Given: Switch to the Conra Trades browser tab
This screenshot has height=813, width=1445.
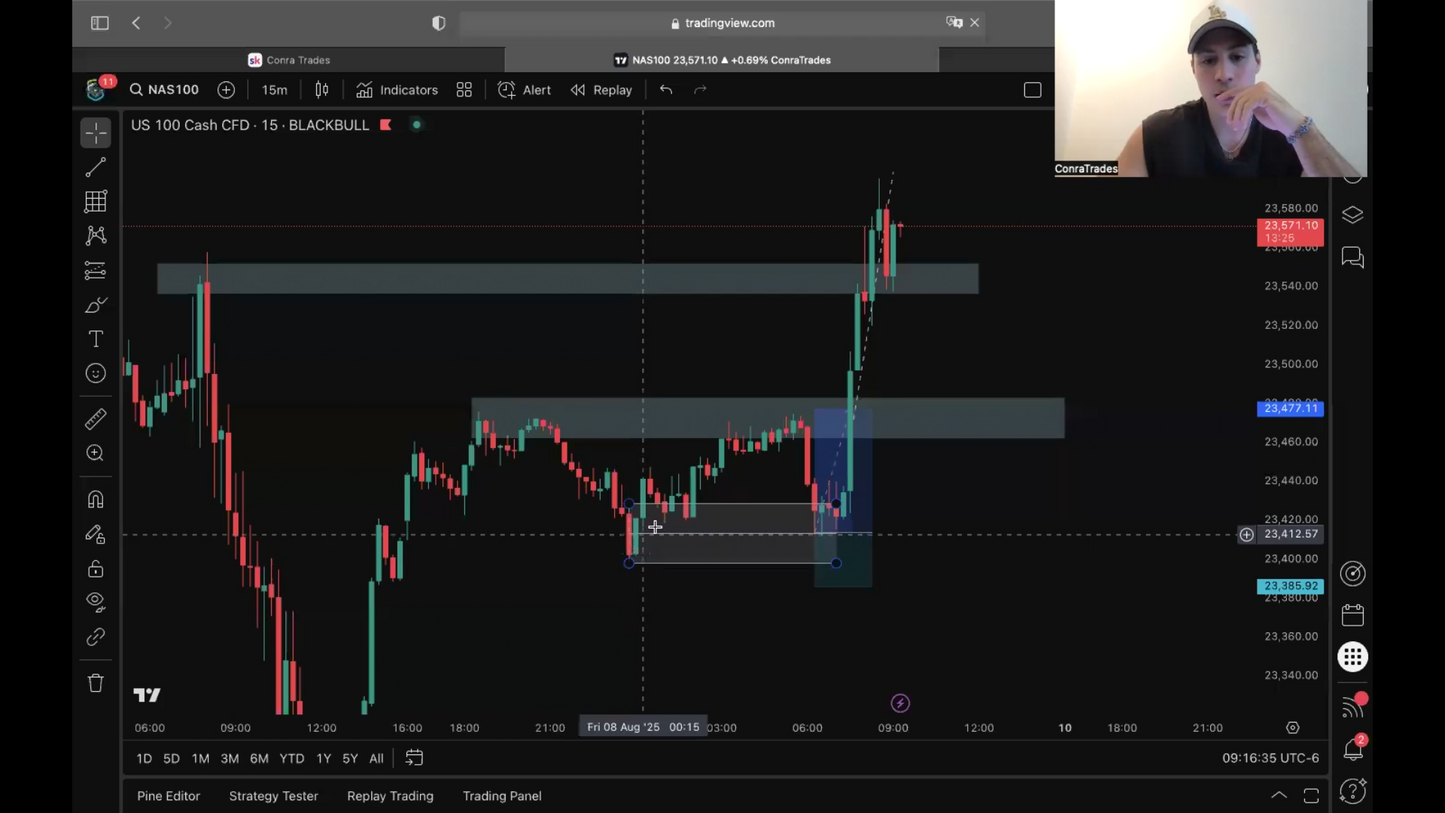Looking at the screenshot, I should pyautogui.click(x=289, y=60).
